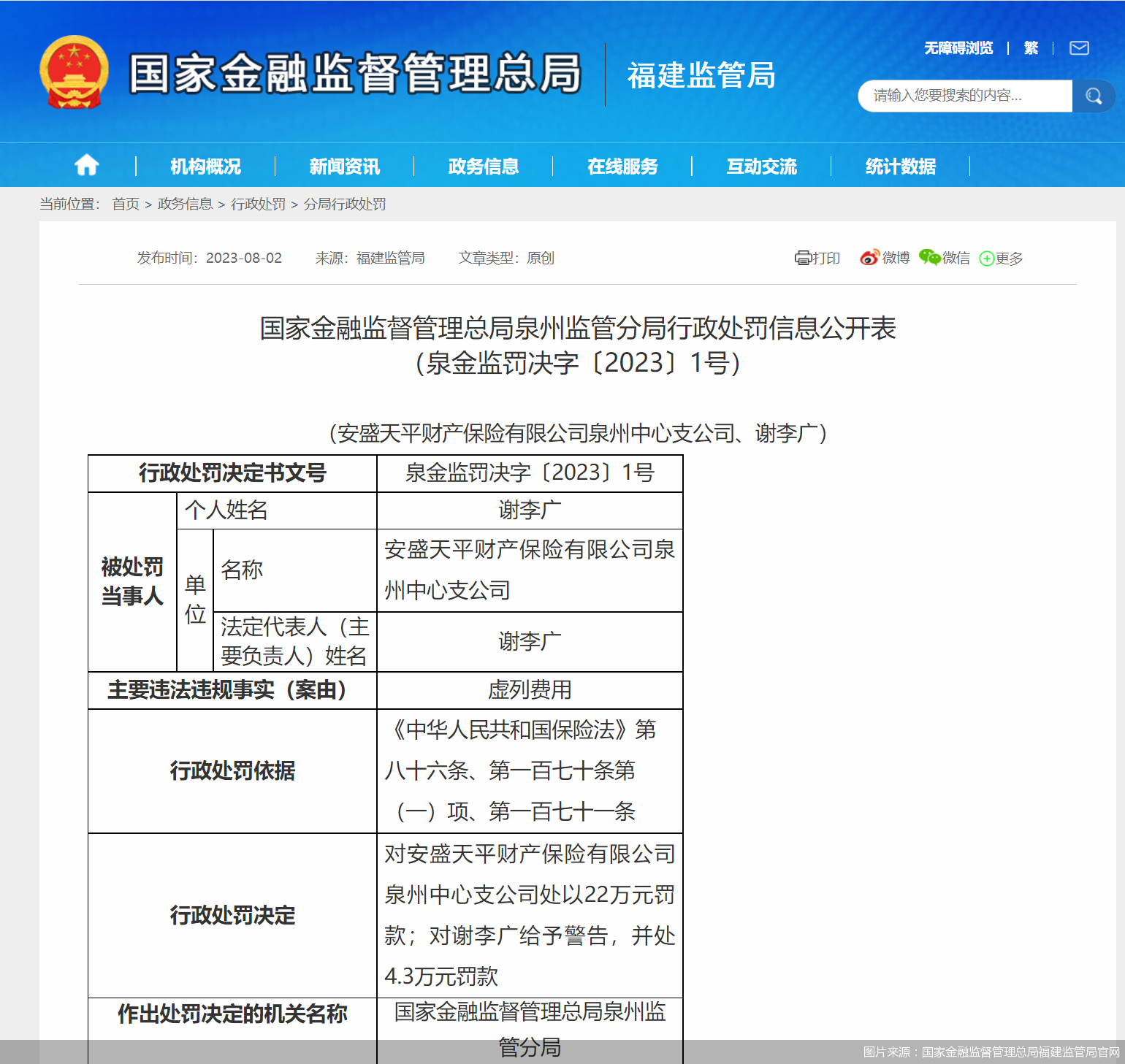Select the 政务信息 navigation item
The image size is (1125, 1064).
[483, 167]
